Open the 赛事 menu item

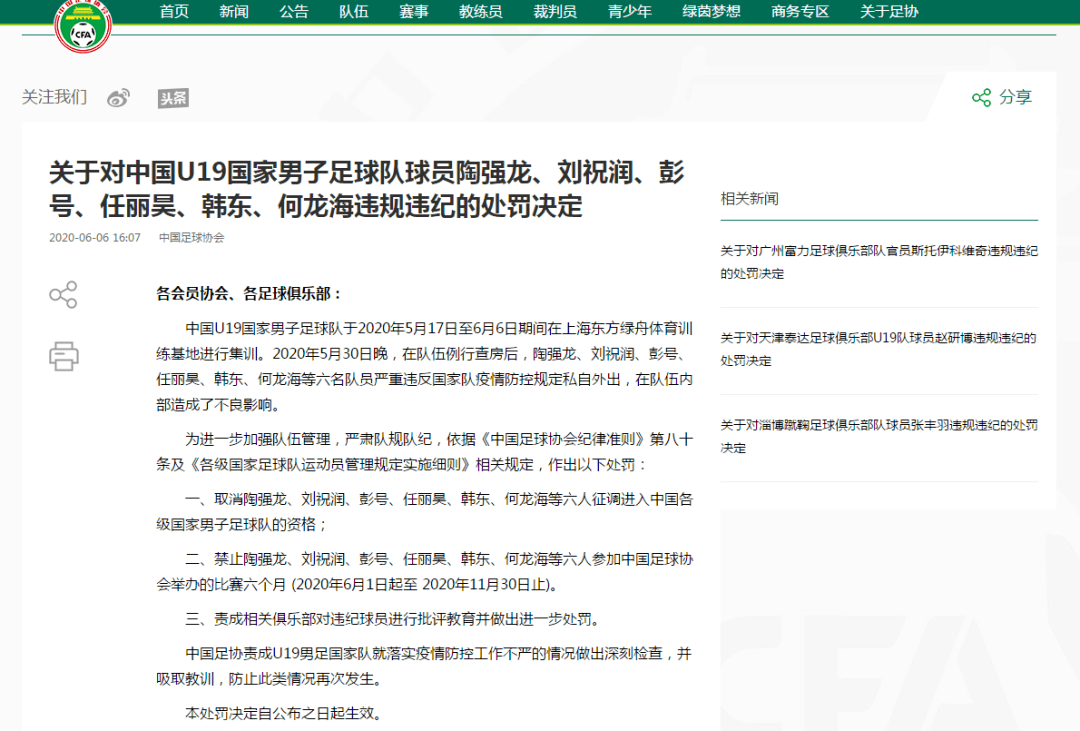(x=414, y=11)
